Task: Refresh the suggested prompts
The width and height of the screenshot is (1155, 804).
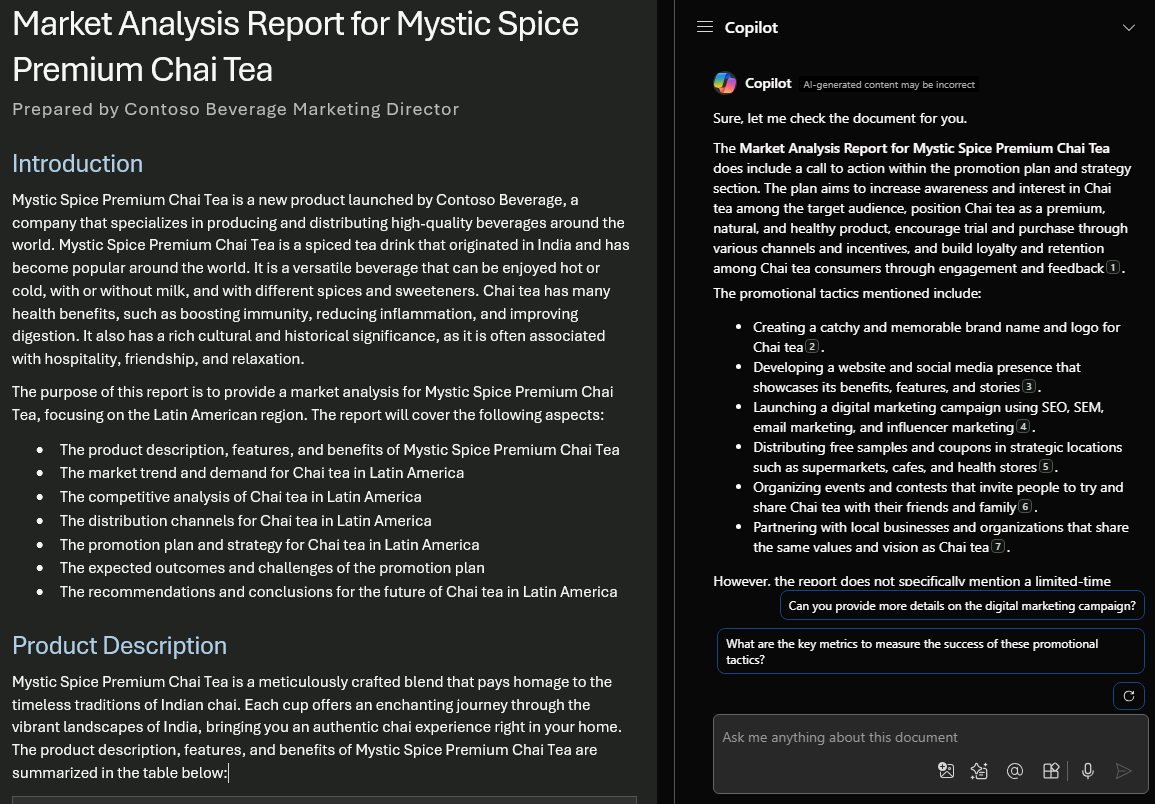Action: (x=1128, y=696)
